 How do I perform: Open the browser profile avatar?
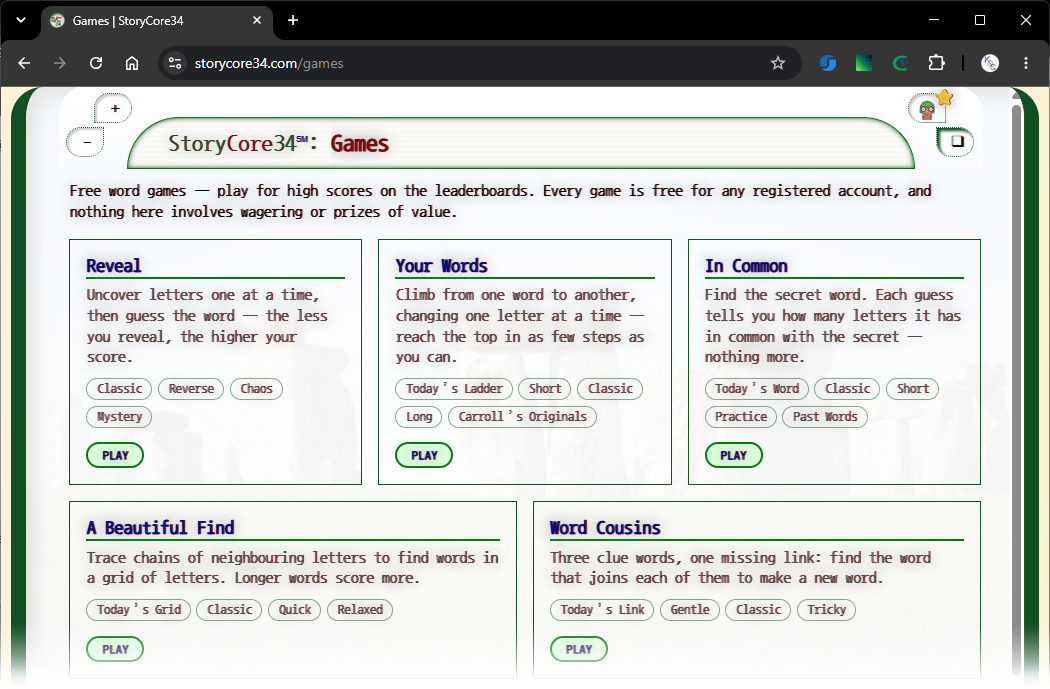click(990, 63)
